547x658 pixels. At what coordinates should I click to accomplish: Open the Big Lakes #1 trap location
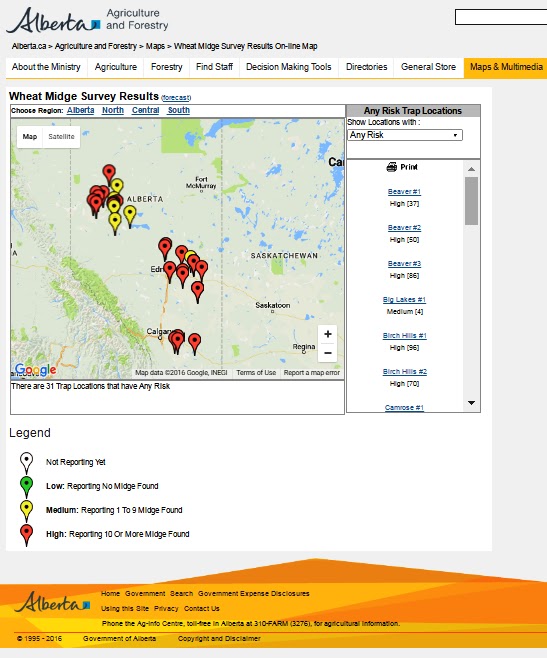point(404,300)
